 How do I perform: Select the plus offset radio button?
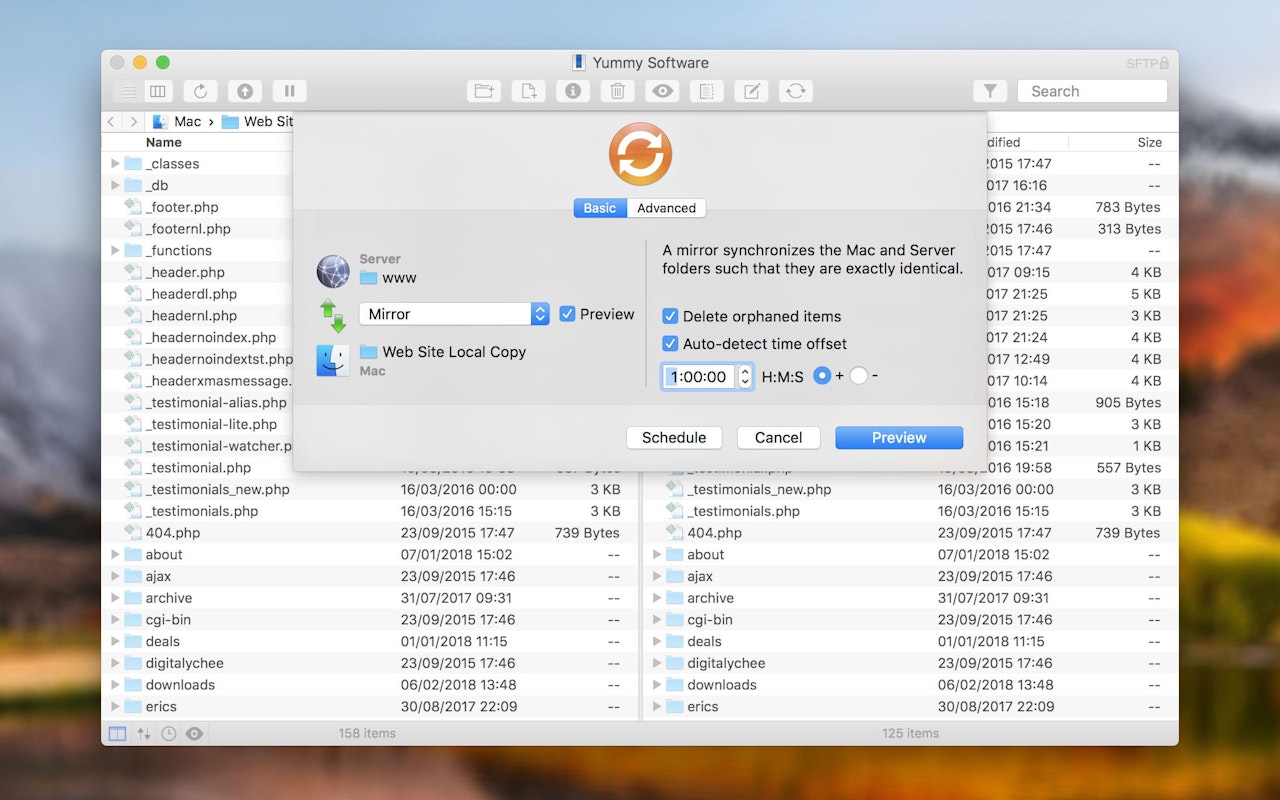[x=822, y=376]
